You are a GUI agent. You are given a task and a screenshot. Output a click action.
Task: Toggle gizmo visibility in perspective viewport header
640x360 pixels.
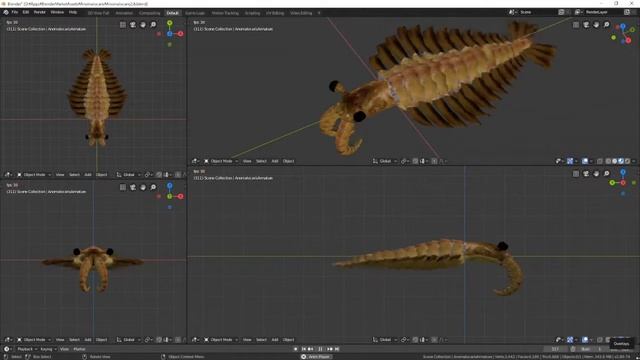(570, 161)
